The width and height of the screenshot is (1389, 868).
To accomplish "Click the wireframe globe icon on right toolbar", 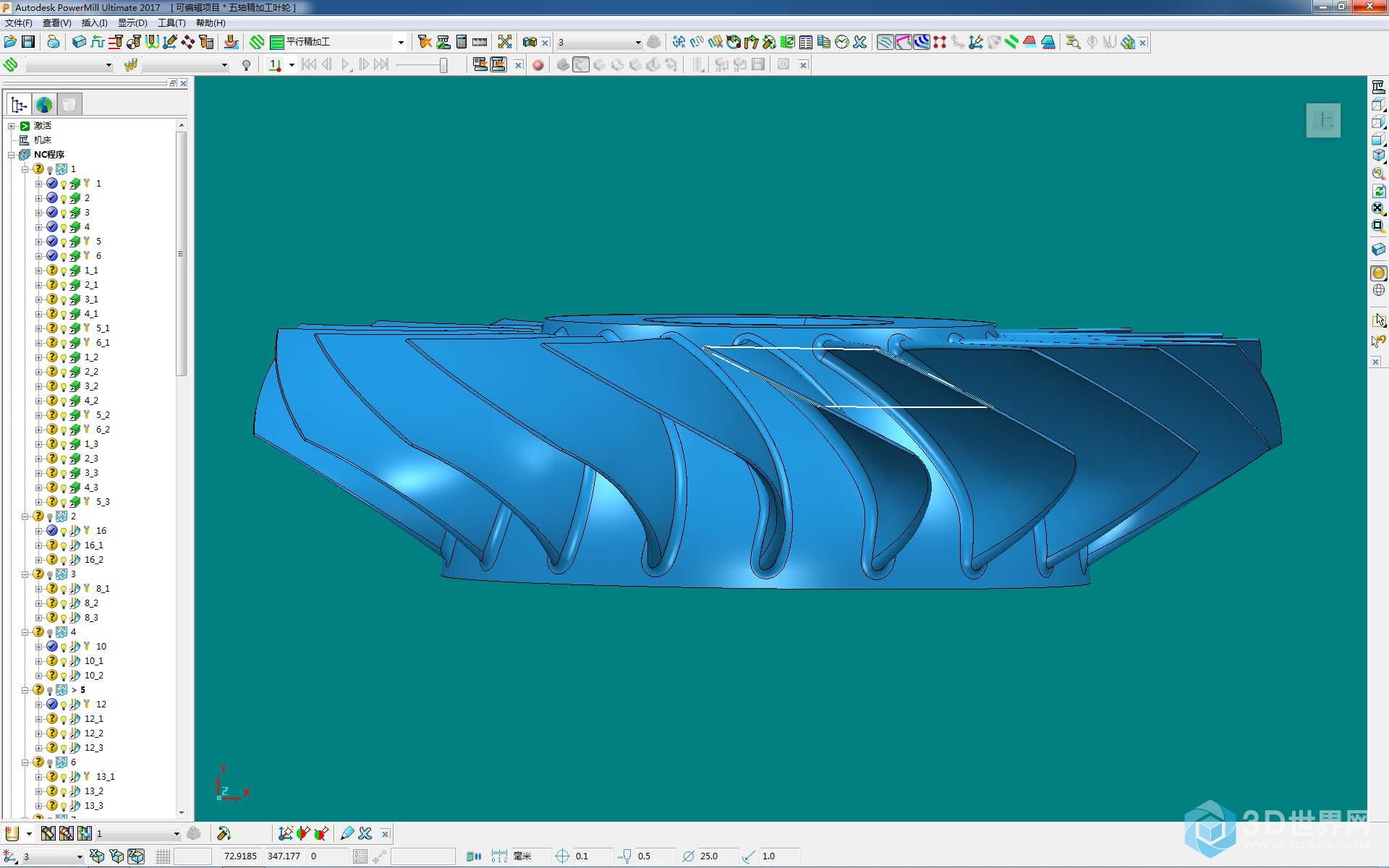I will click(x=1378, y=290).
